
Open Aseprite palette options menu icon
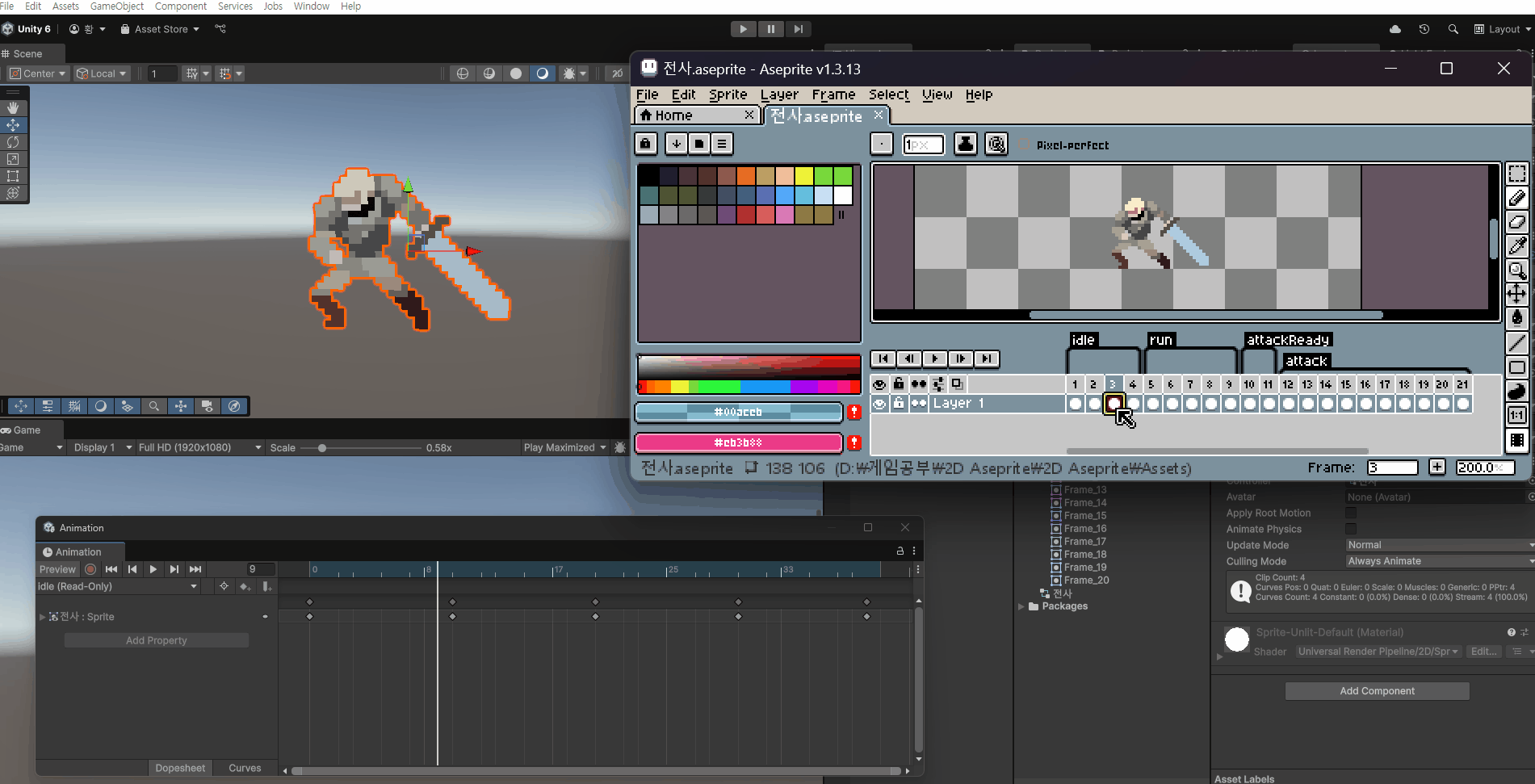click(x=722, y=144)
